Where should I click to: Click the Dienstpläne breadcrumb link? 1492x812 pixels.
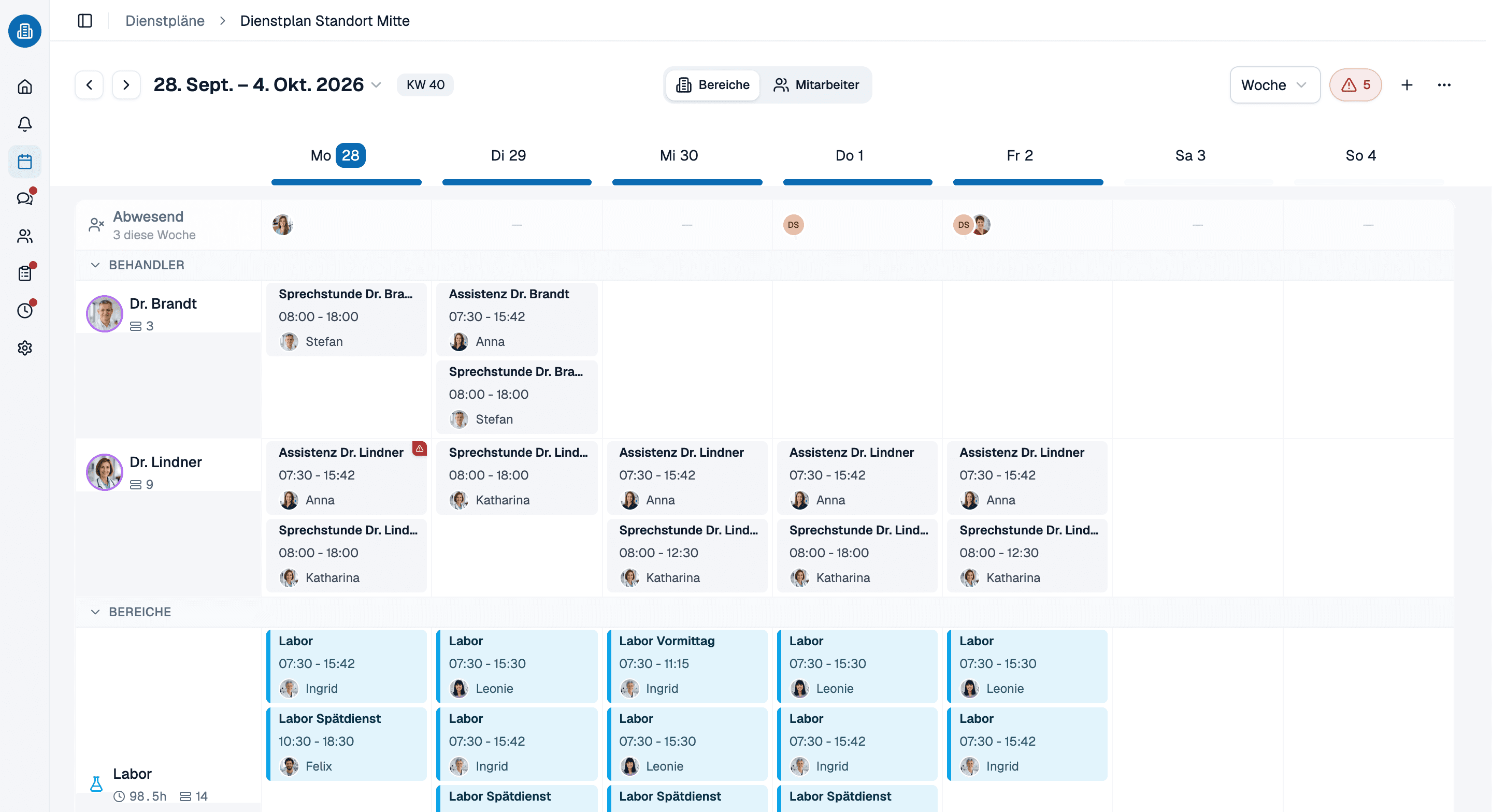165,21
